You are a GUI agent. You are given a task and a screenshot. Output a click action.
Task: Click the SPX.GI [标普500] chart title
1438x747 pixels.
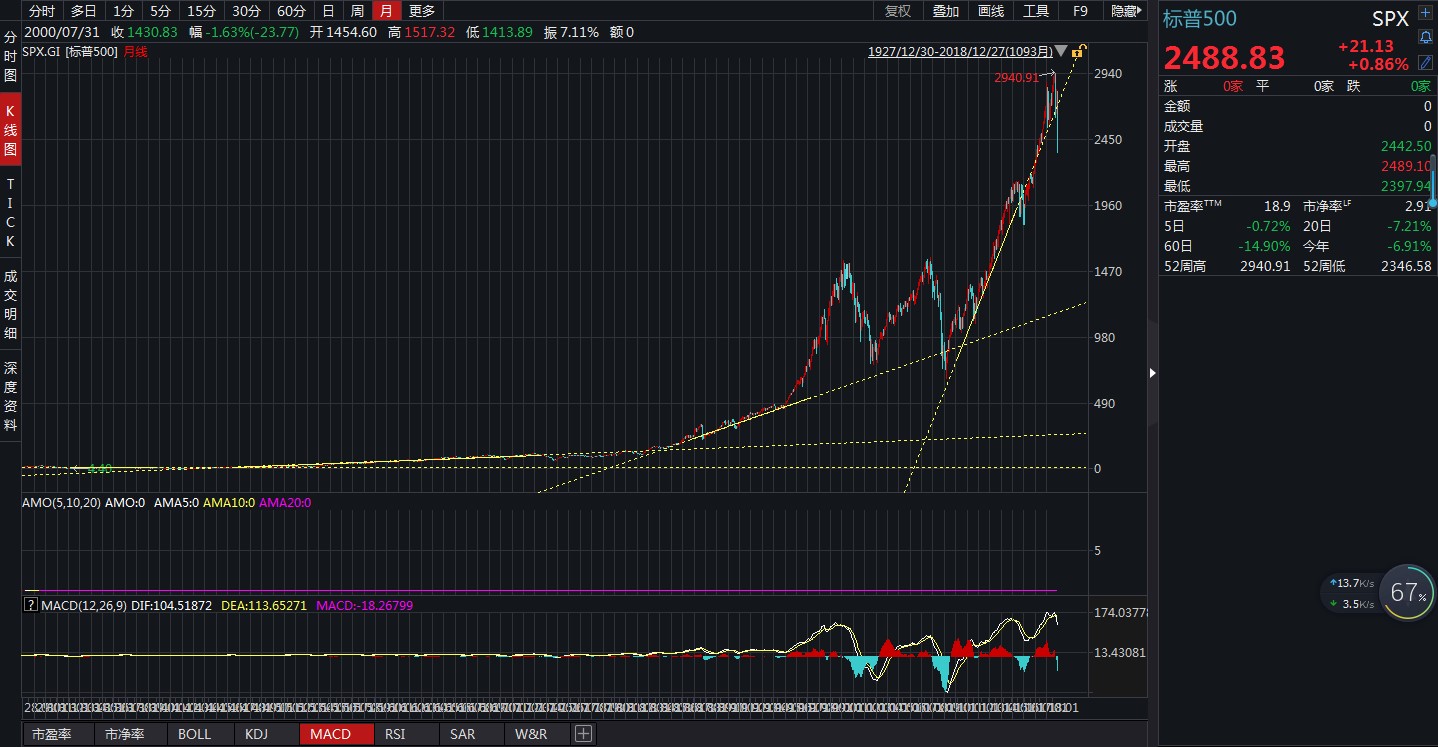(x=70, y=51)
